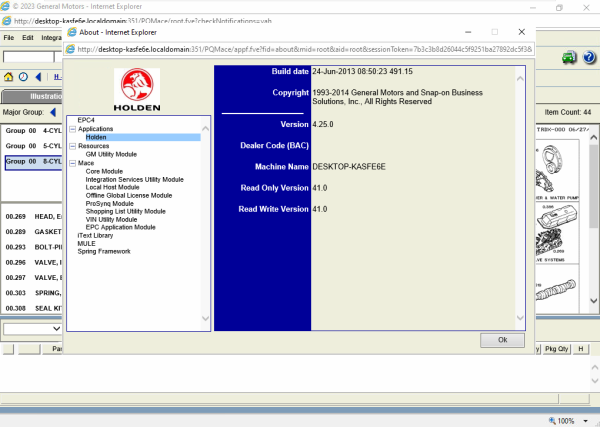Select 00.308 SEAL KIT row
Viewport: 600px width, 427px height.
point(33,308)
